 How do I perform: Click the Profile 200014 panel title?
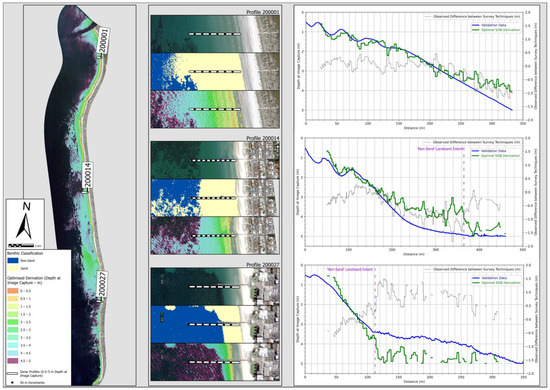pos(262,139)
